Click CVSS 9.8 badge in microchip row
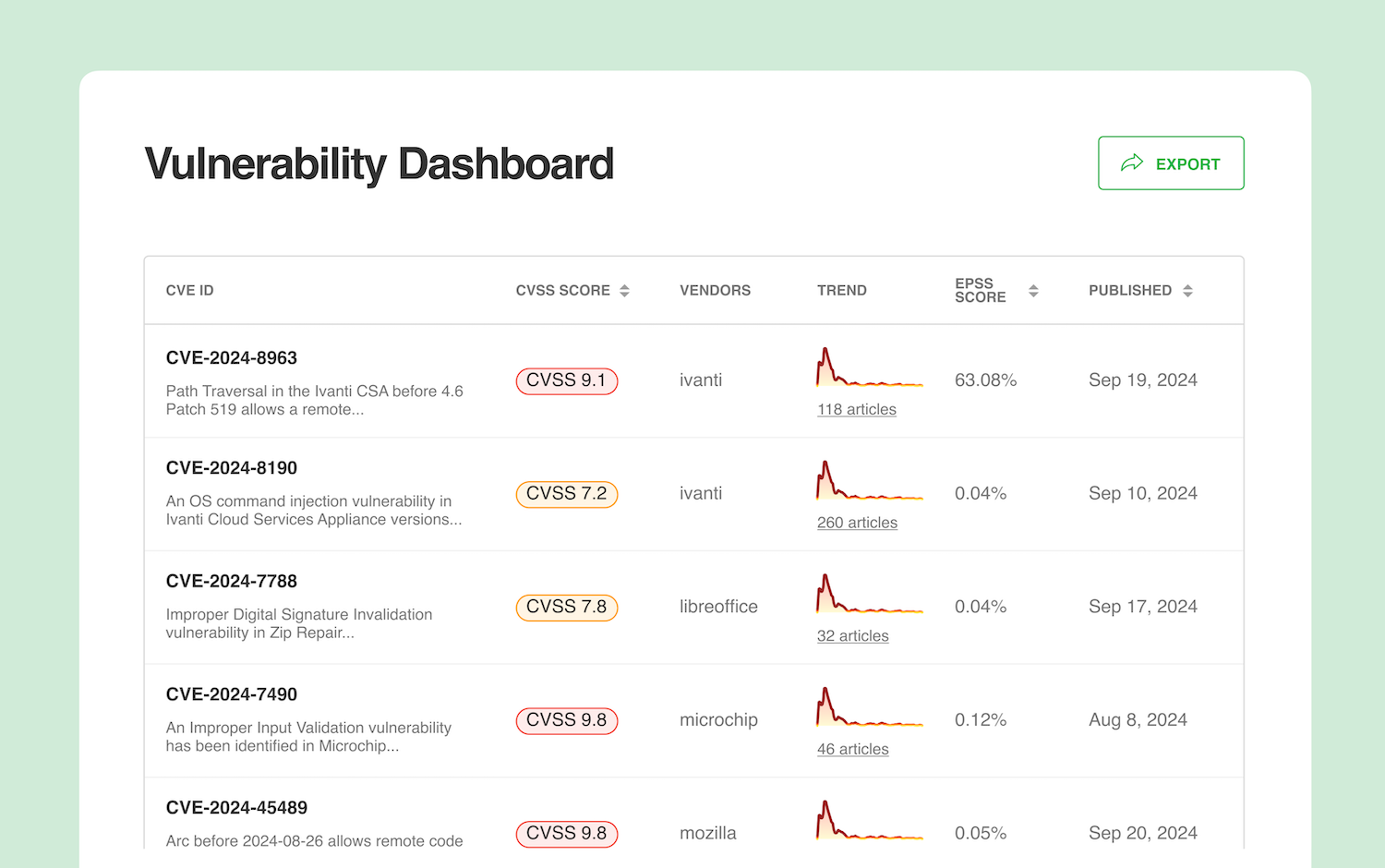Image resolution: width=1385 pixels, height=868 pixels. (567, 720)
